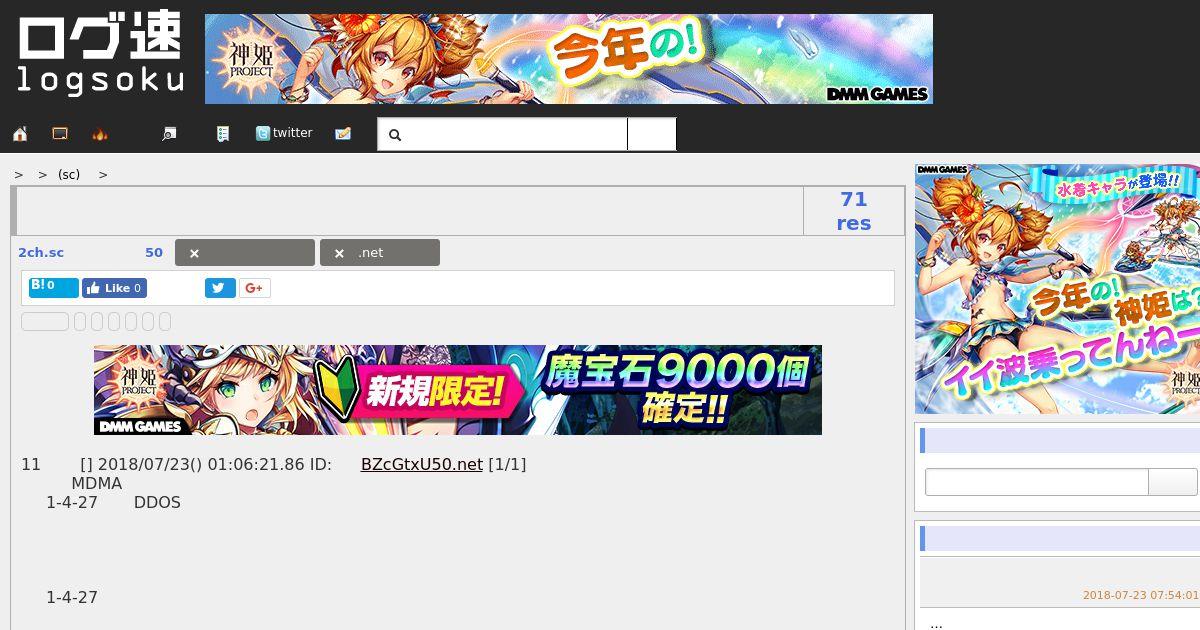1200x630 pixels.
Task: Click the blue twitter bird nav icon
Action: (x=263, y=133)
